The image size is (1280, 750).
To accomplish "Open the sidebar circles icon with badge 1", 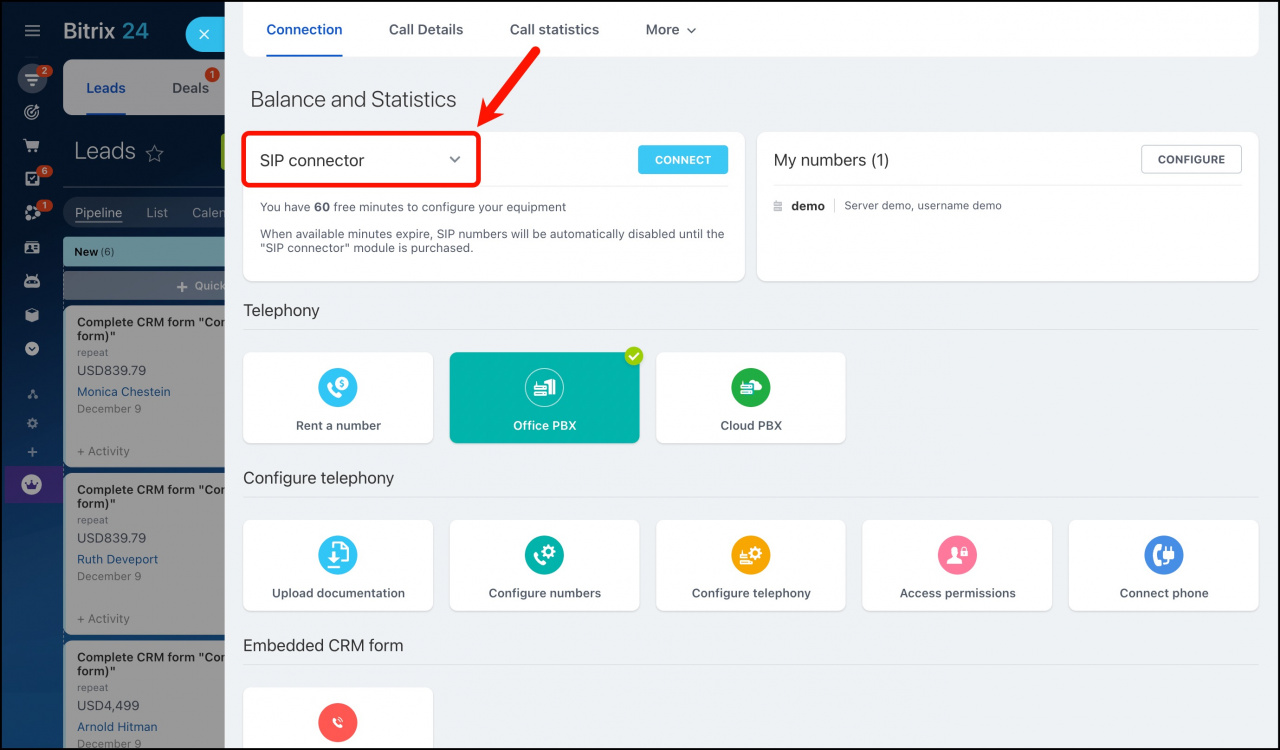I will [32, 213].
